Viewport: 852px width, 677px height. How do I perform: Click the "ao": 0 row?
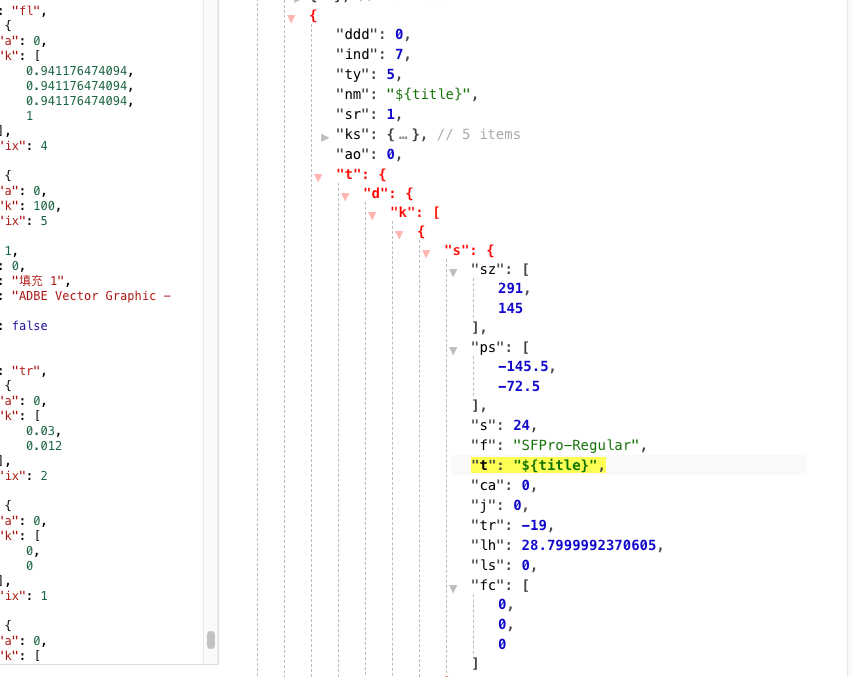coord(369,154)
